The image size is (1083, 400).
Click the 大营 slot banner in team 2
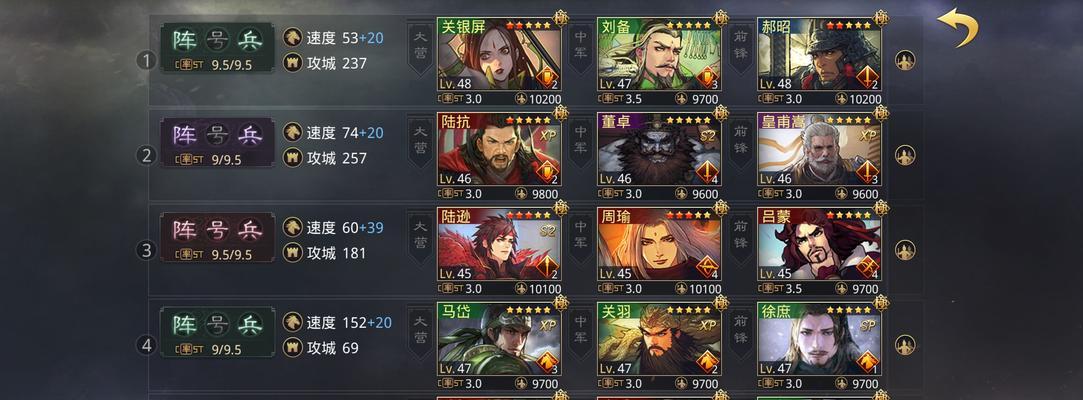point(420,142)
